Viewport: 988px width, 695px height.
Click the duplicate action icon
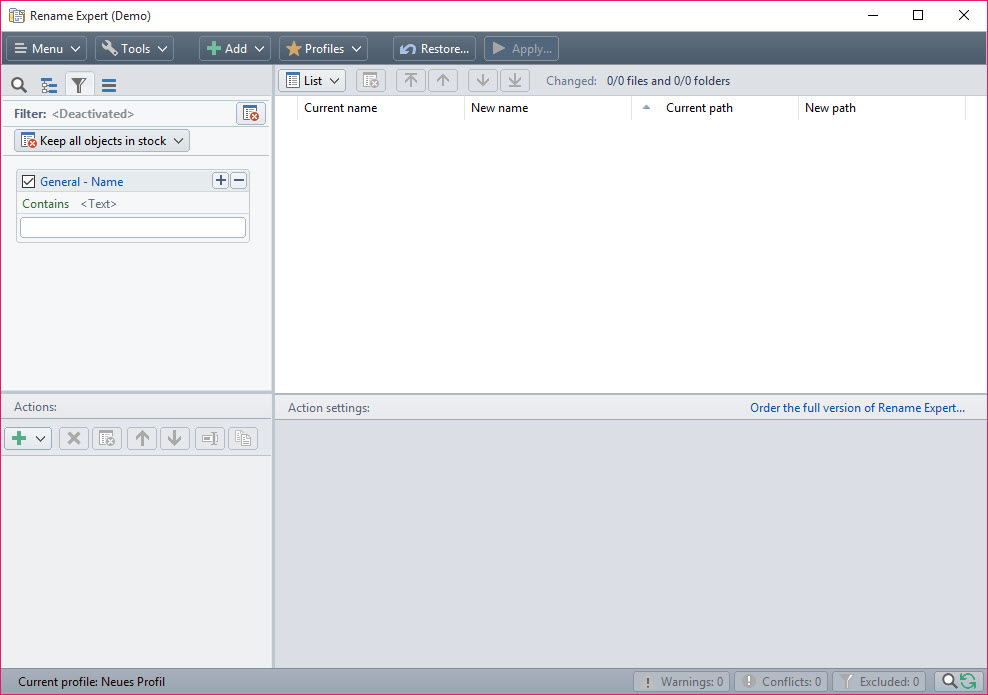click(x=243, y=438)
